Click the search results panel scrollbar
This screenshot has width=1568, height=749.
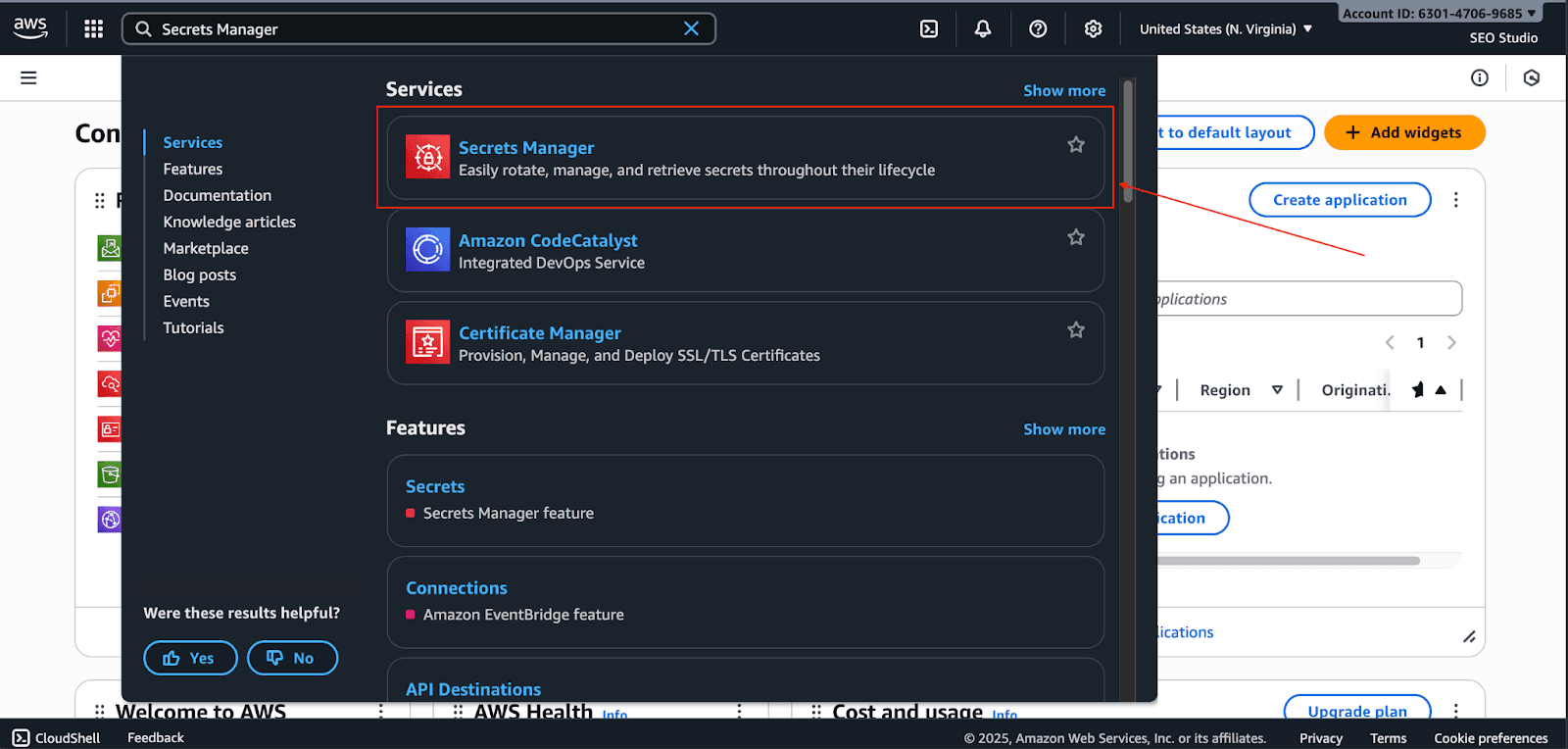point(1128,141)
